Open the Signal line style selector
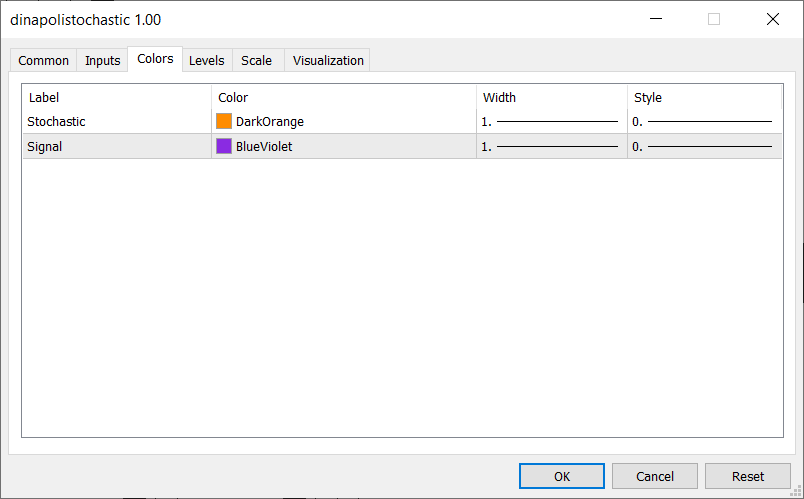804x499 pixels. pyautogui.click(x=705, y=146)
